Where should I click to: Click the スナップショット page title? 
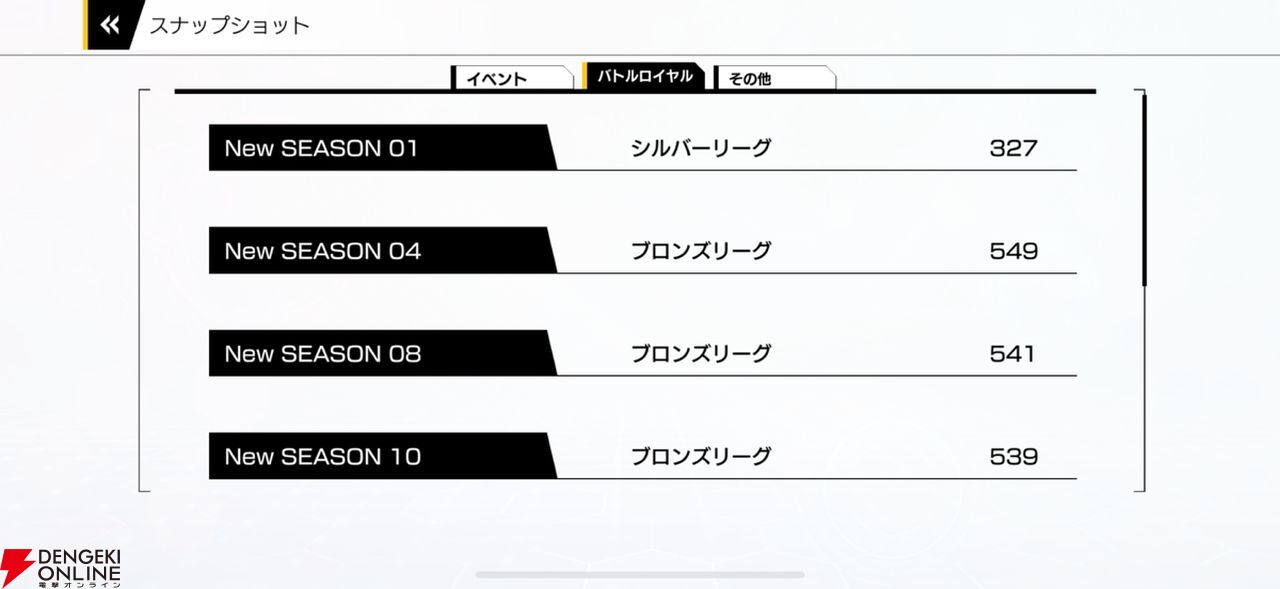click(x=230, y=26)
